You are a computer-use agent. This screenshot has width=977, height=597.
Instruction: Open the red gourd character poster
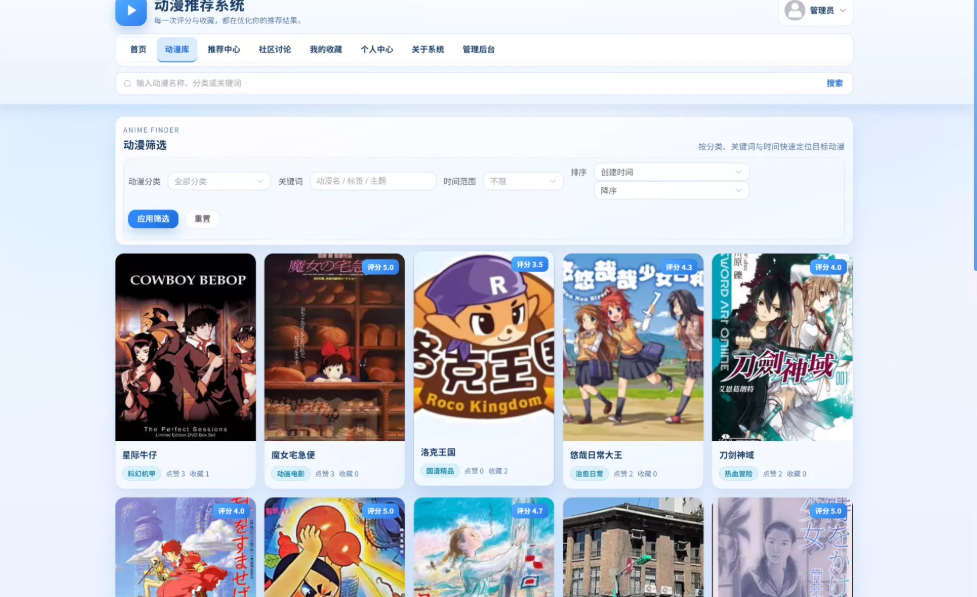click(x=335, y=547)
